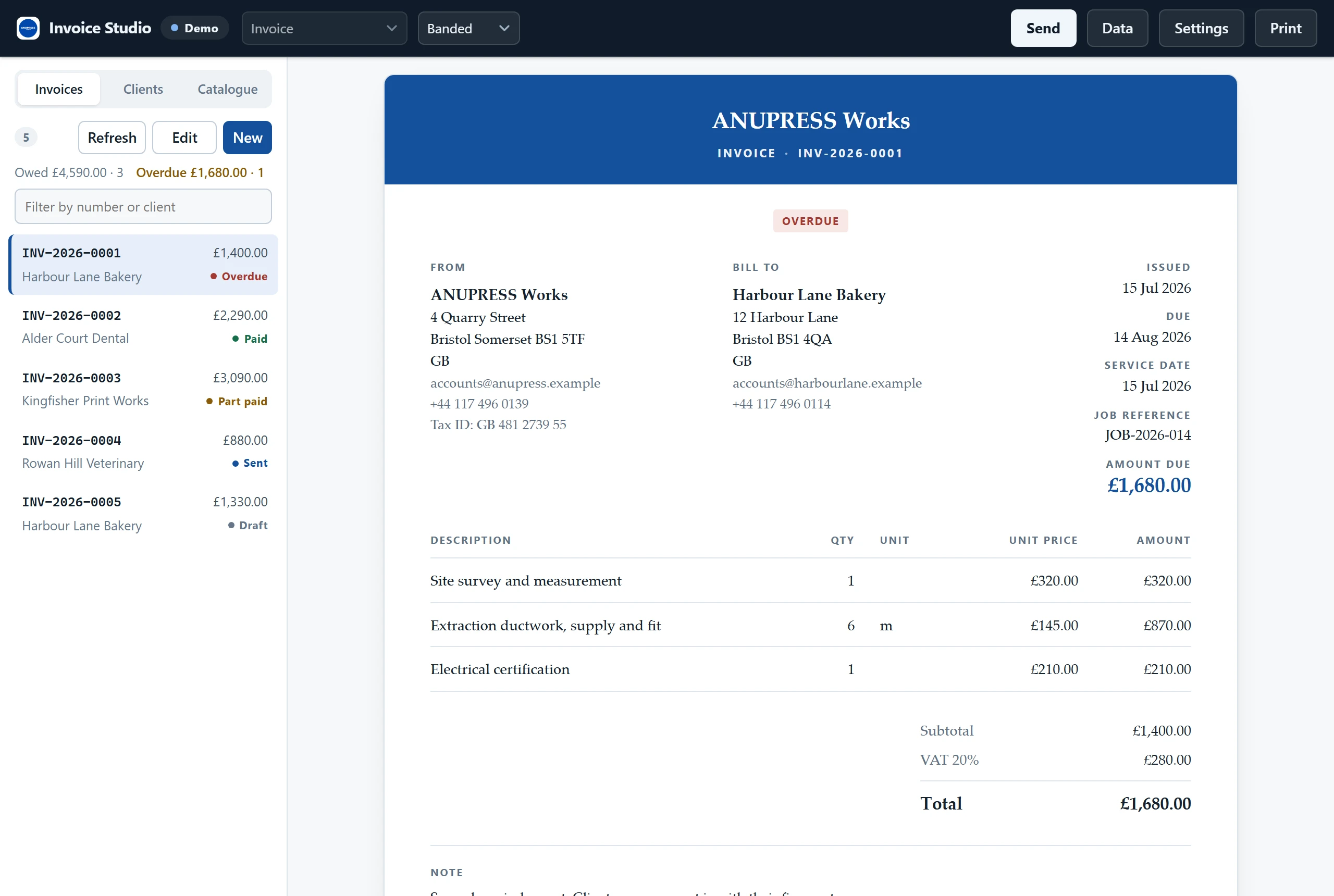
Task: Open the Banded template dropdown
Action: tap(468, 28)
